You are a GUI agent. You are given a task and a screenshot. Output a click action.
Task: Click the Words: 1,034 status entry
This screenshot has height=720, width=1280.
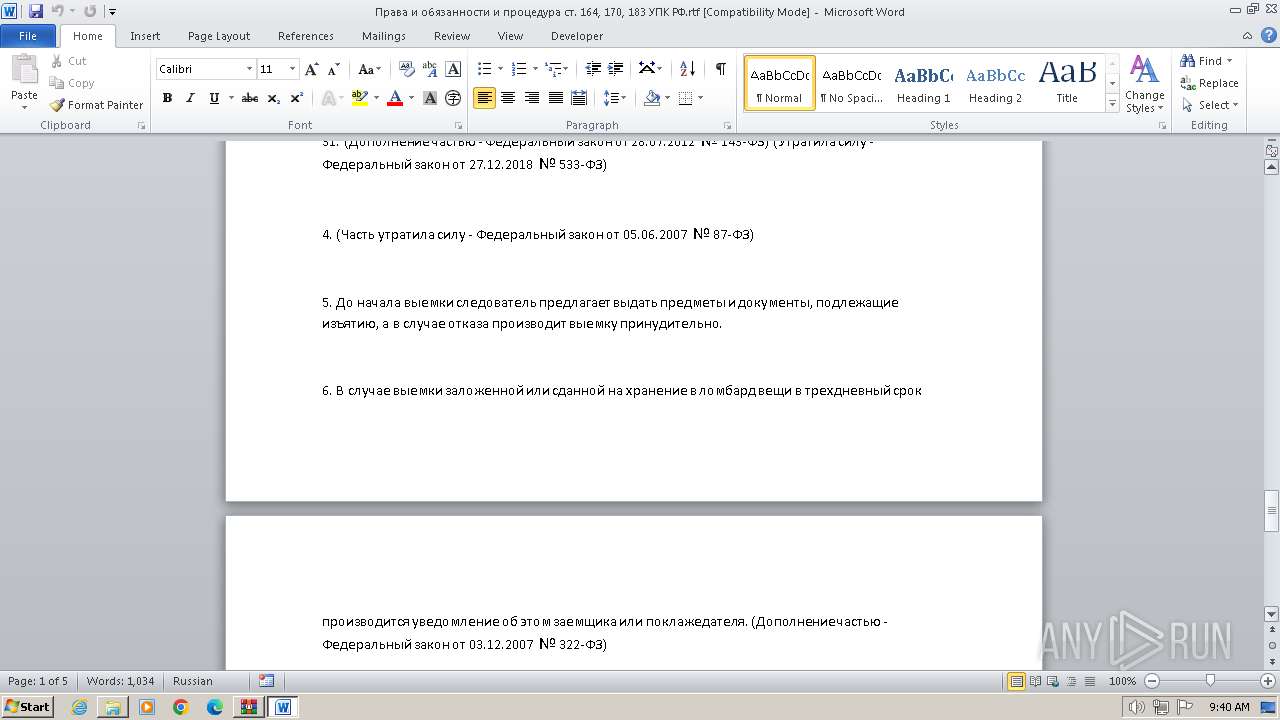[120, 681]
